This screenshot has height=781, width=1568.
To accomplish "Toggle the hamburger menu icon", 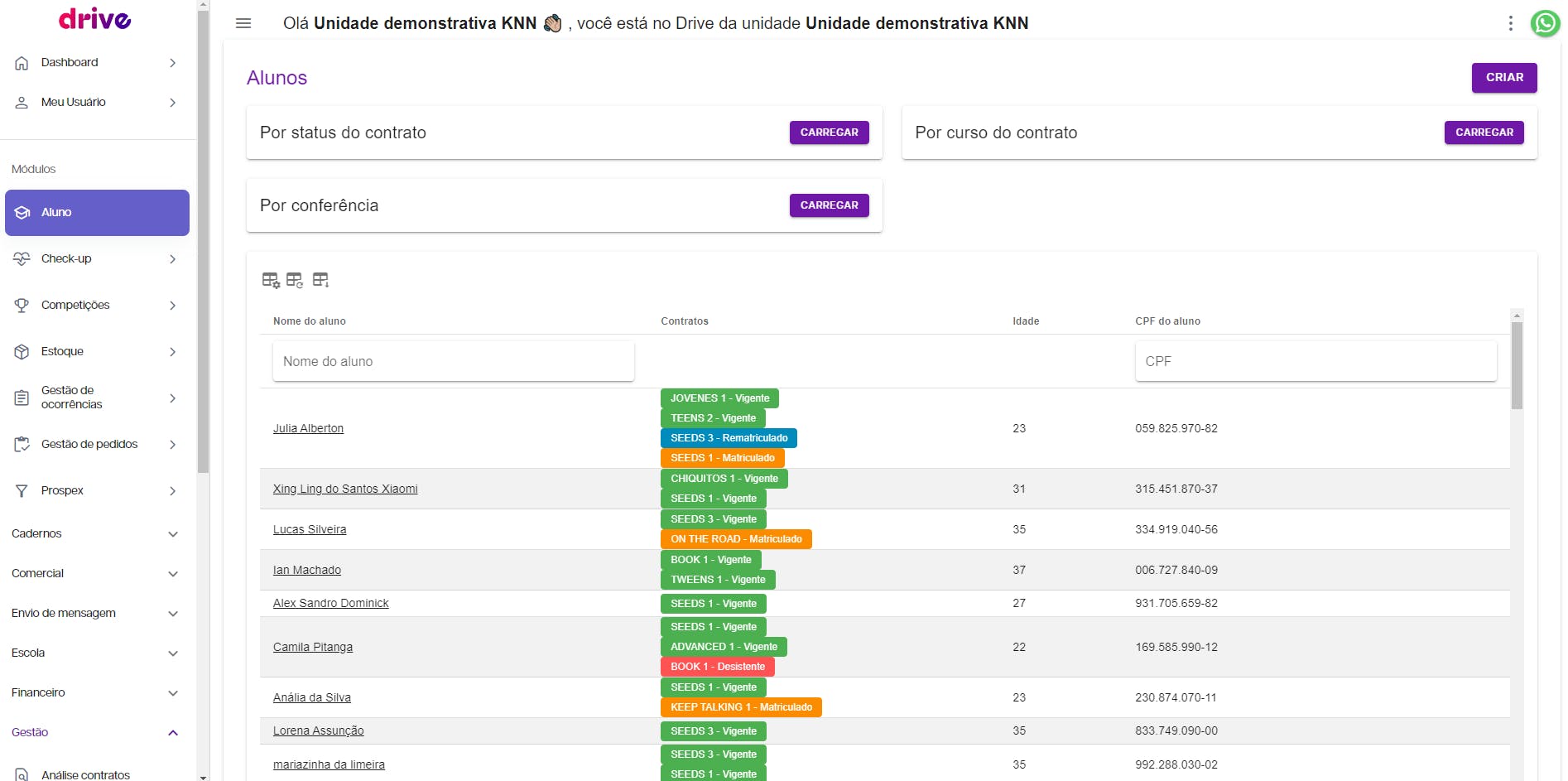I will pyautogui.click(x=243, y=23).
